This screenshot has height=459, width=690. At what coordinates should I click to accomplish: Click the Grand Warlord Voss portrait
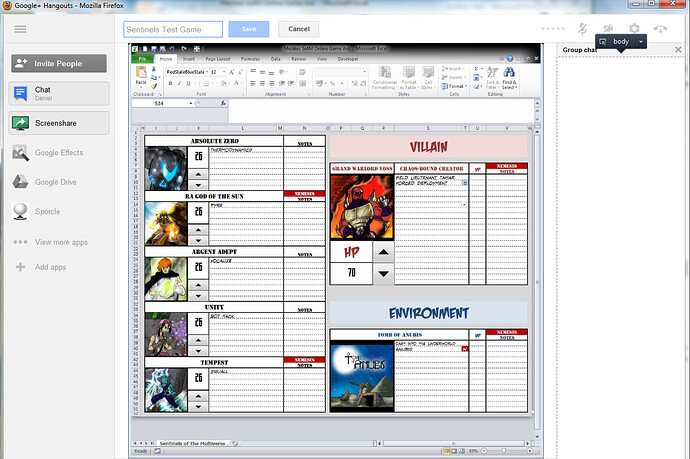362,207
